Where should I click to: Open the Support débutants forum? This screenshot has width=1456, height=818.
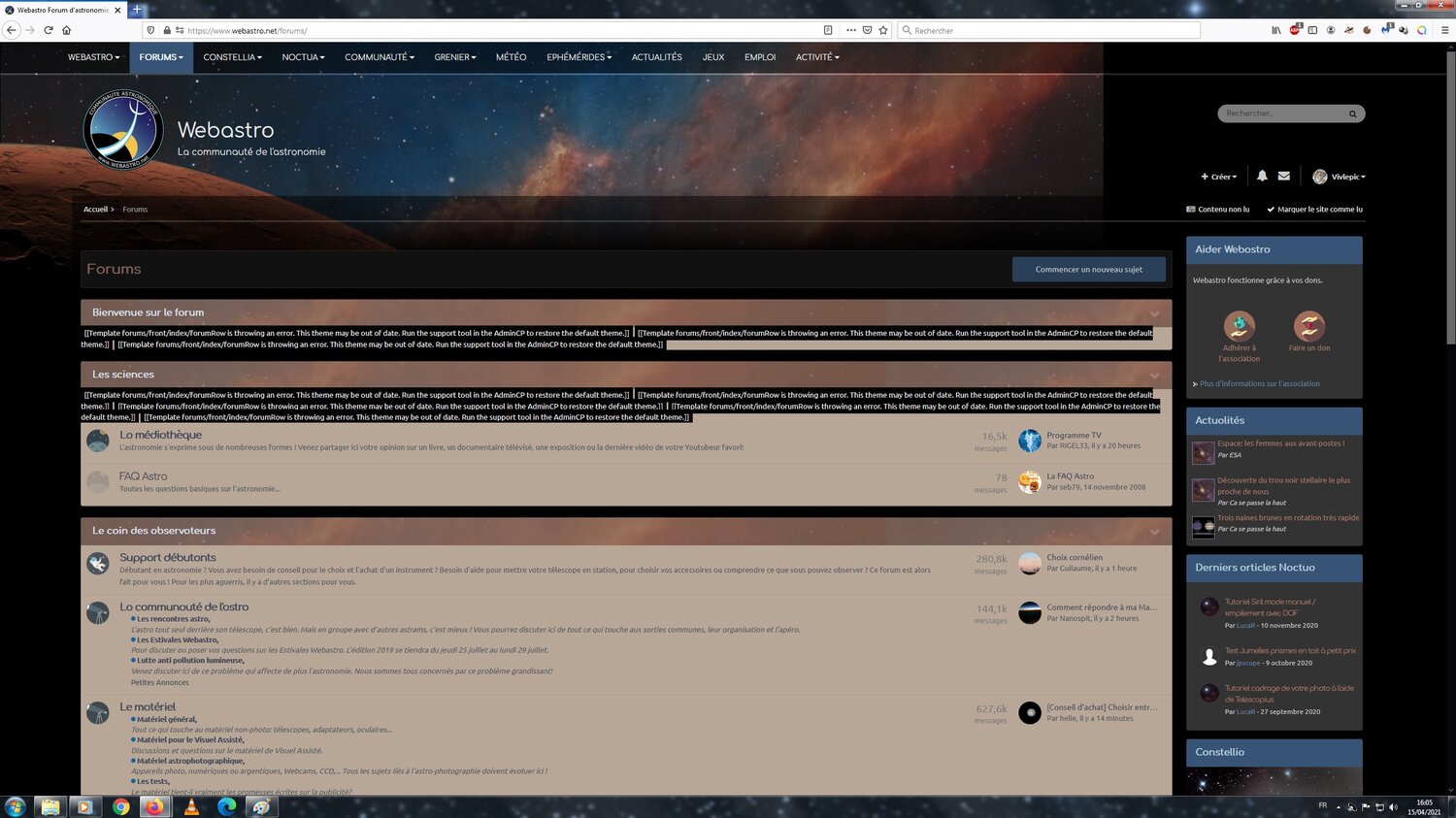(168, 558)
